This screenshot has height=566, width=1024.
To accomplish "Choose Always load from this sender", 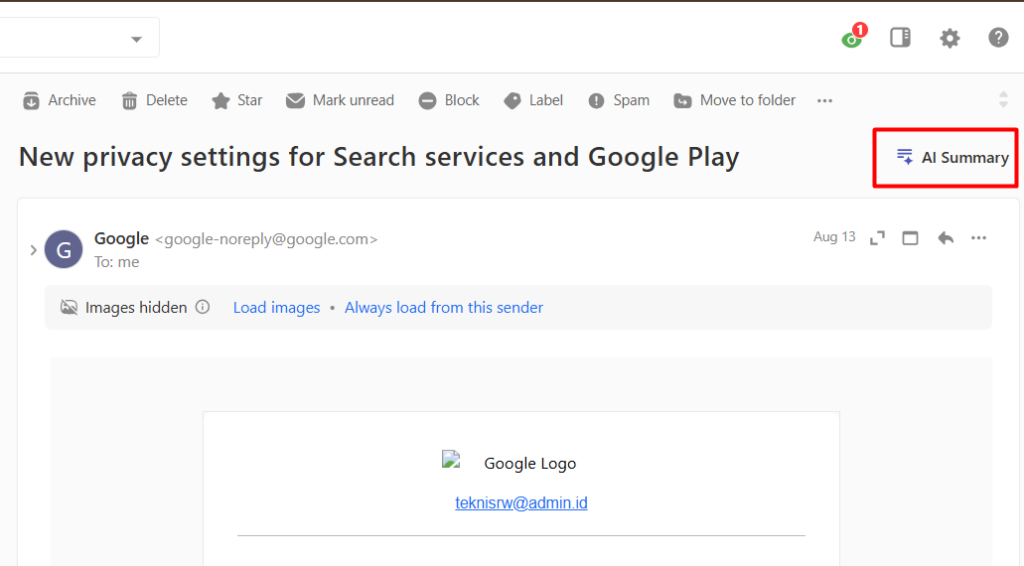I will tap(444, 307).
